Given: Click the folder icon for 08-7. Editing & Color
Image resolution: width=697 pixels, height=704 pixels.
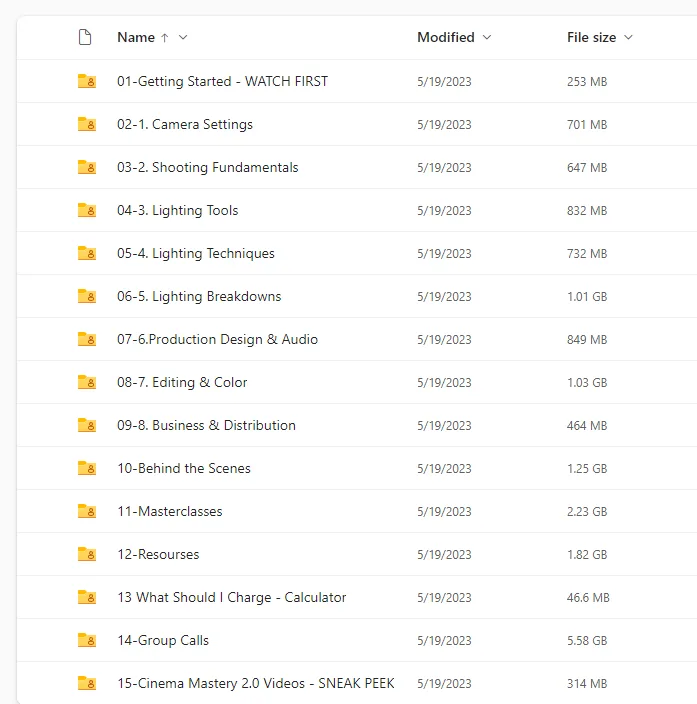Looking at the screenshot, I should click(87, 382).
